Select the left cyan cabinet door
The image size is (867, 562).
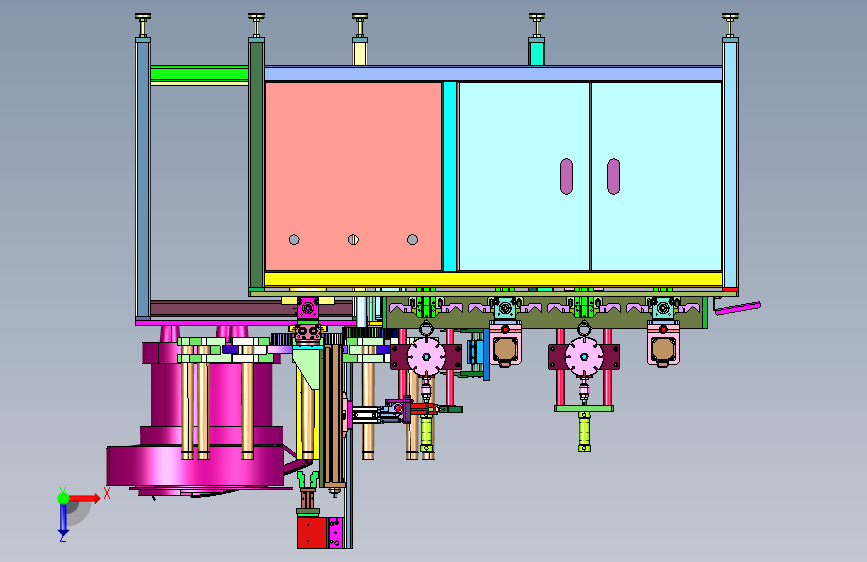[x=524, y=176]
